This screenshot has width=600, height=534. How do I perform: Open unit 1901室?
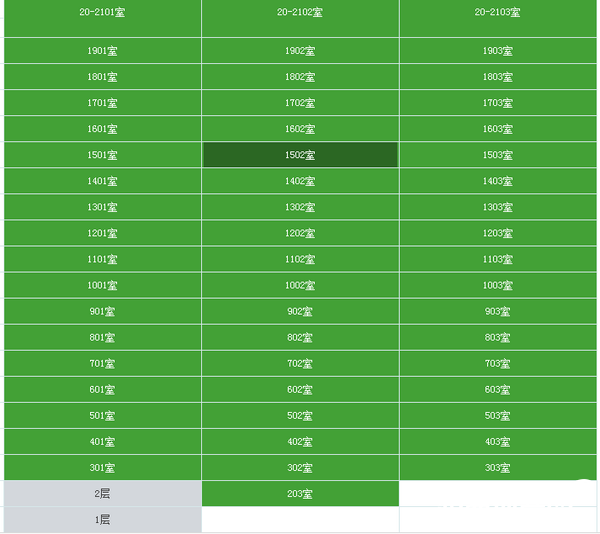(103, 50)
